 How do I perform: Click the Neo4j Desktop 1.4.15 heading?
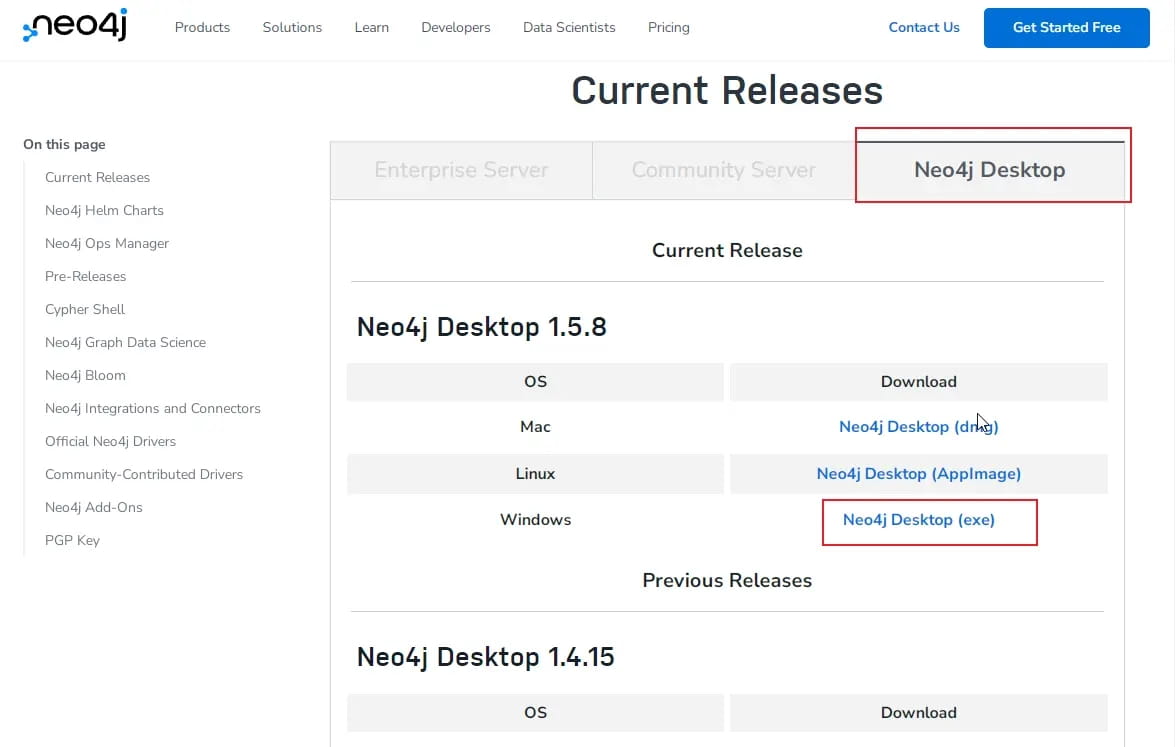[x=485, y=657]
